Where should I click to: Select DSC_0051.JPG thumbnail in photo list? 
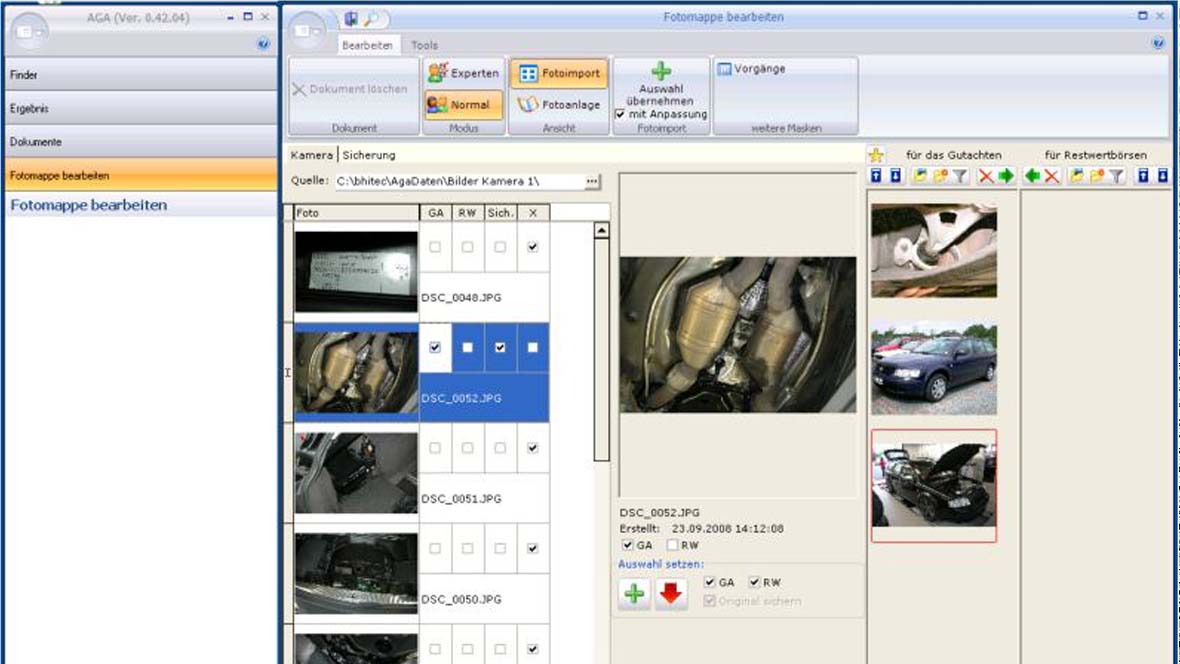[x=356, y=473]
